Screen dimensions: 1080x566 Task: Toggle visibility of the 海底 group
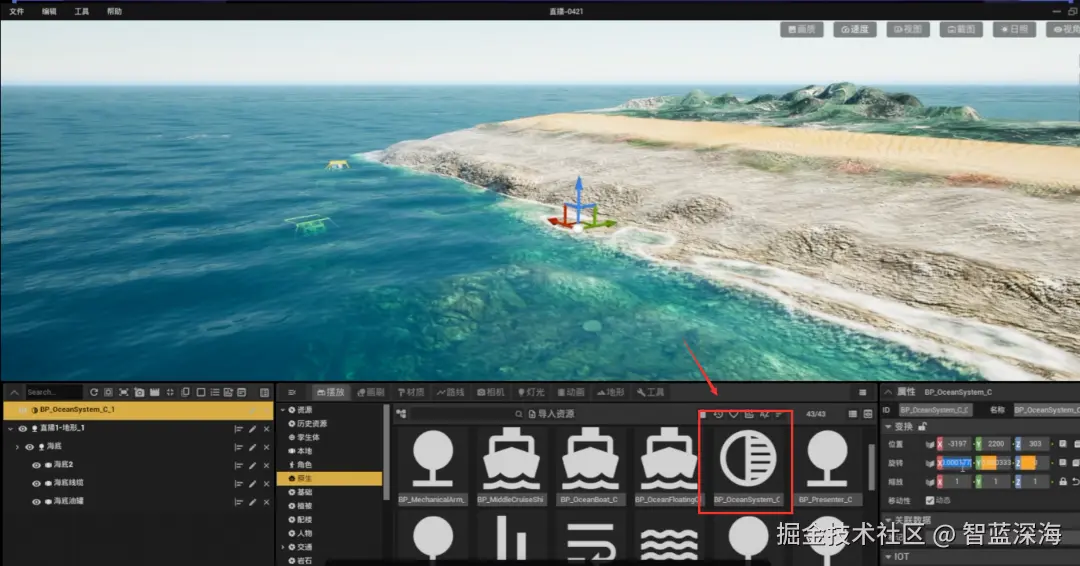point(30,448)
